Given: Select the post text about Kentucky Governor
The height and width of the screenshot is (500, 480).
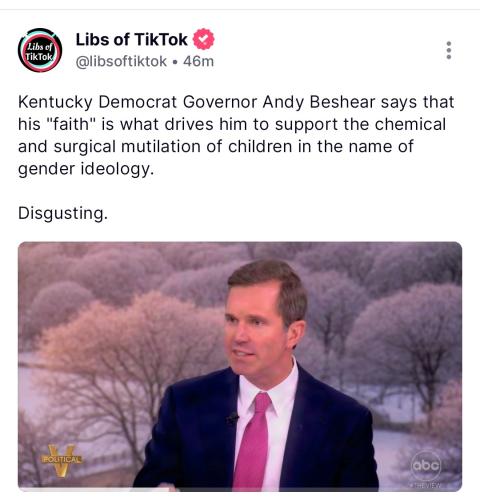Looking at the screenshot, I should click(236, 135).
